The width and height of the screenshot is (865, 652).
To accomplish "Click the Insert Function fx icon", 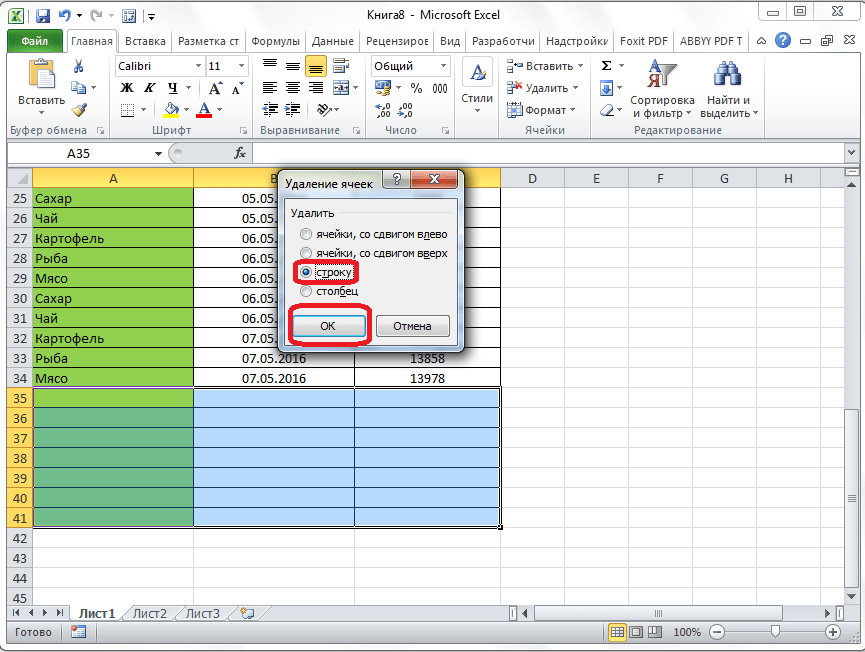I will pyautogui.click(x=240, y=153).
